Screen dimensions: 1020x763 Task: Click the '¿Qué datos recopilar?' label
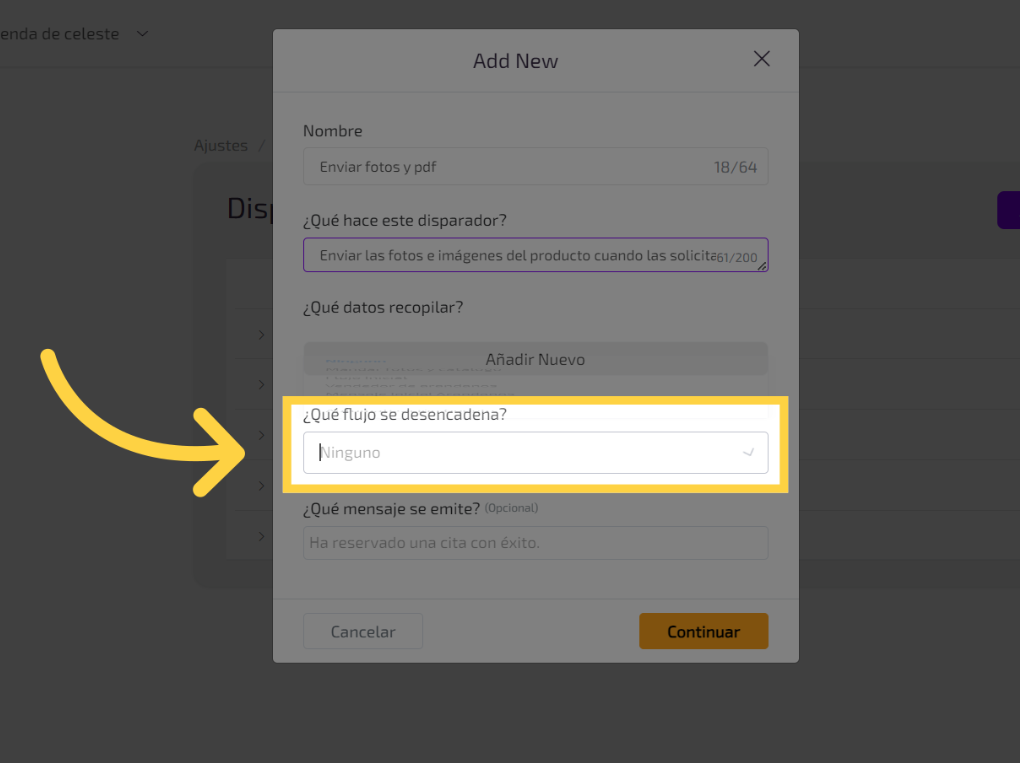coord(383,308)
